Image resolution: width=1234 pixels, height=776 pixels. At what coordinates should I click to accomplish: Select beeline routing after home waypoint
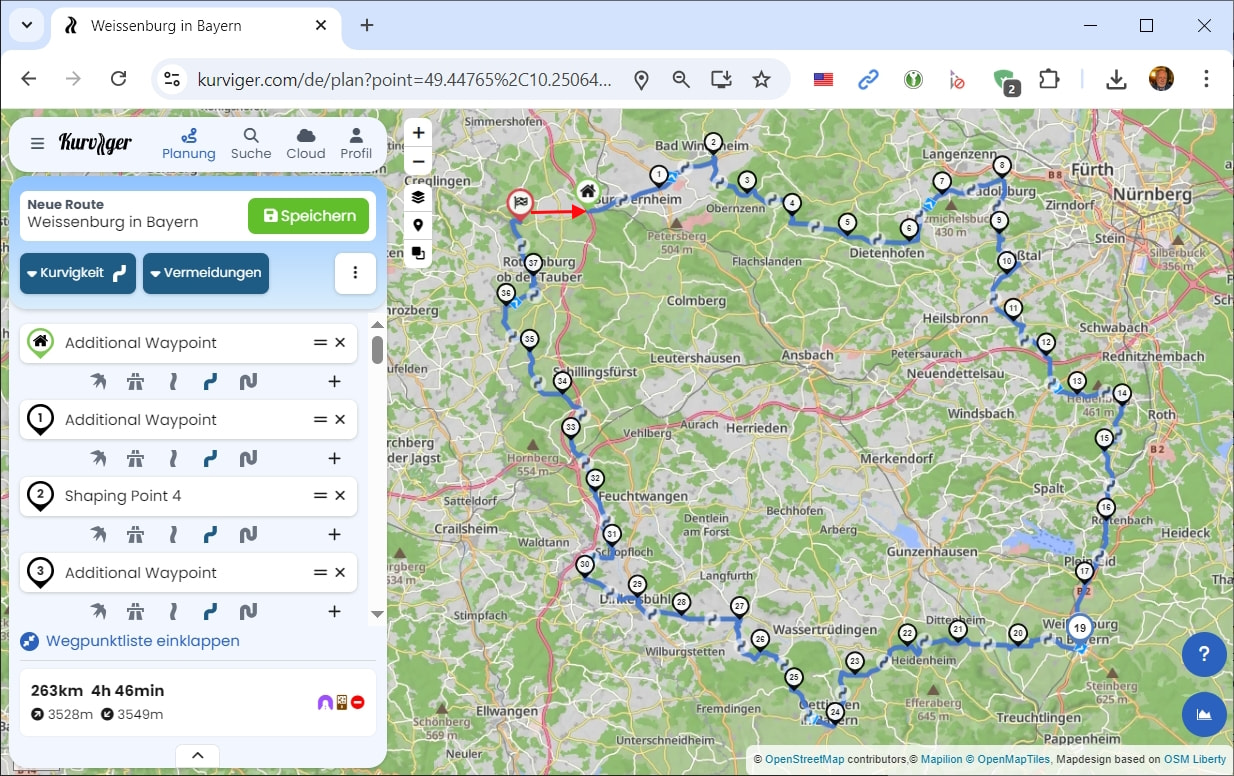tap(98, 381)
